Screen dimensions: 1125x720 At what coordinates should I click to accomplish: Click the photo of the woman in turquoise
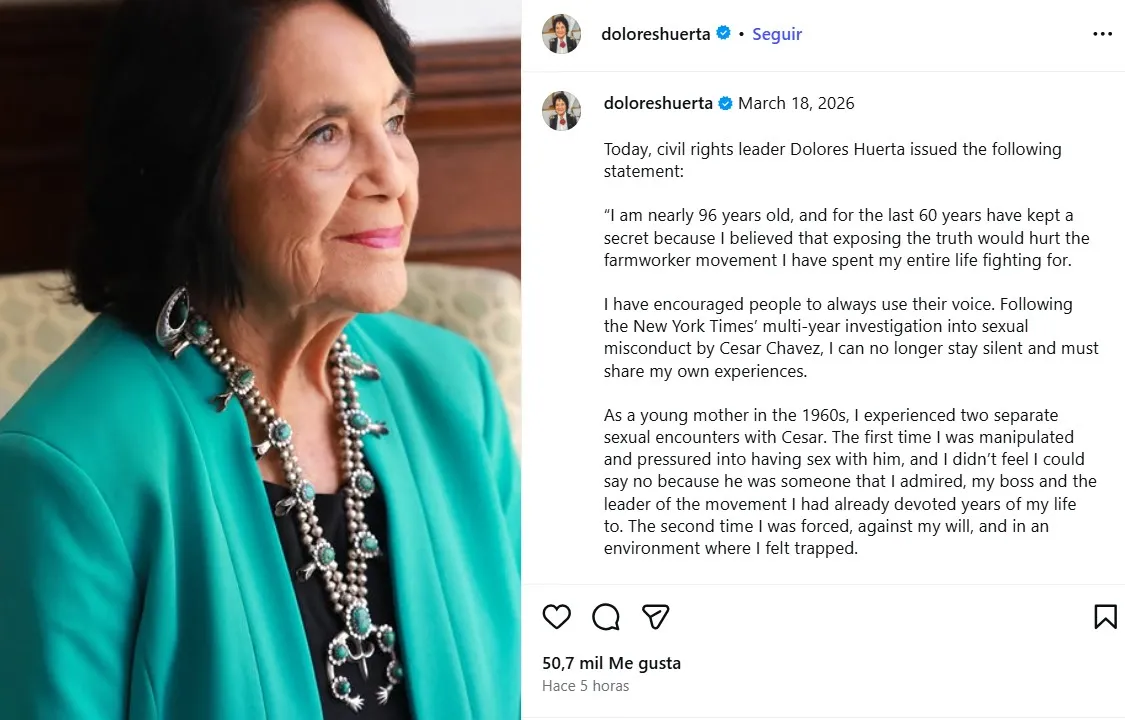[260, 360]
